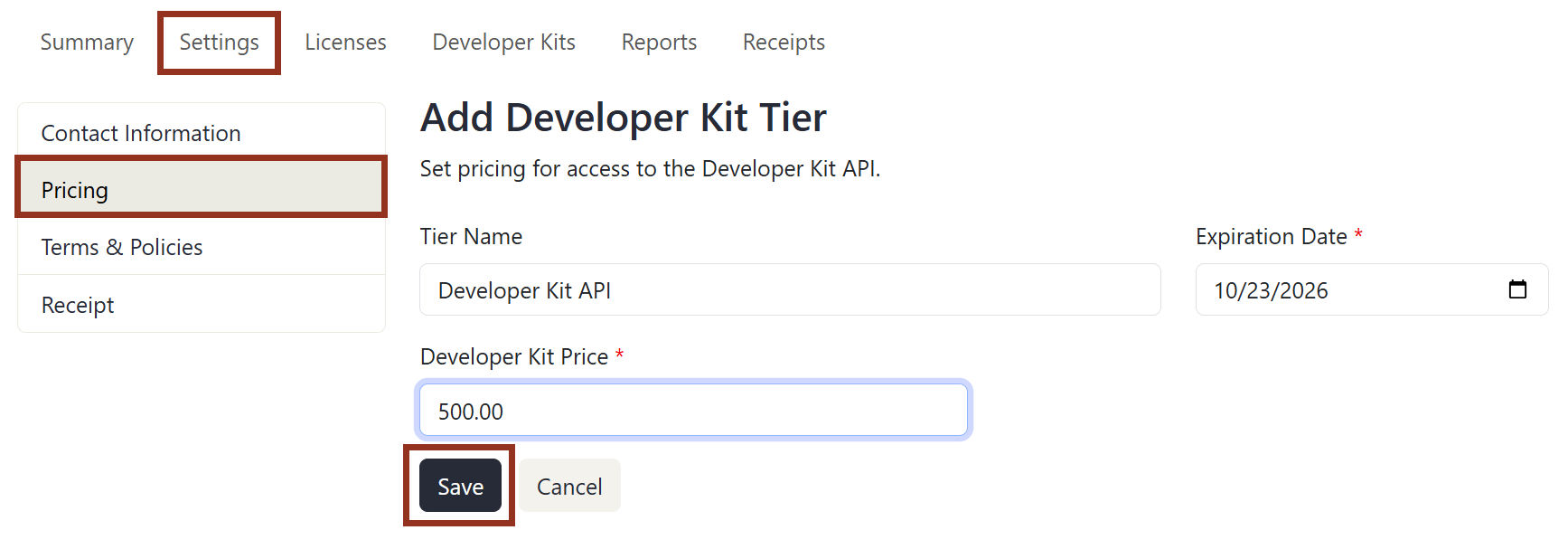The width and height of the screenshot is (1568, 549).
Task: Click the Add Developer Kit Tier heading
Action: click(622, 117)
